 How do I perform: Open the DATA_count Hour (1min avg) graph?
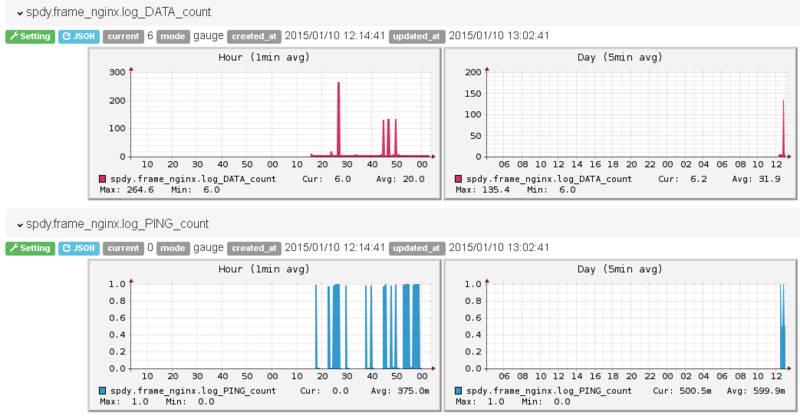click(264, 124)
